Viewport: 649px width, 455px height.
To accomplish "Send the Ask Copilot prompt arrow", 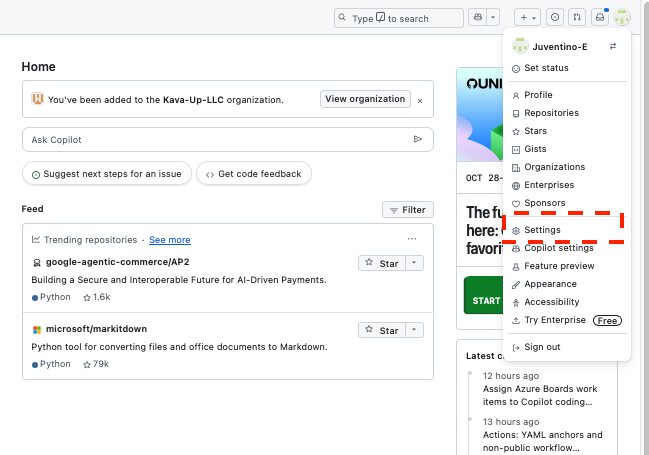I will [418, 140].
